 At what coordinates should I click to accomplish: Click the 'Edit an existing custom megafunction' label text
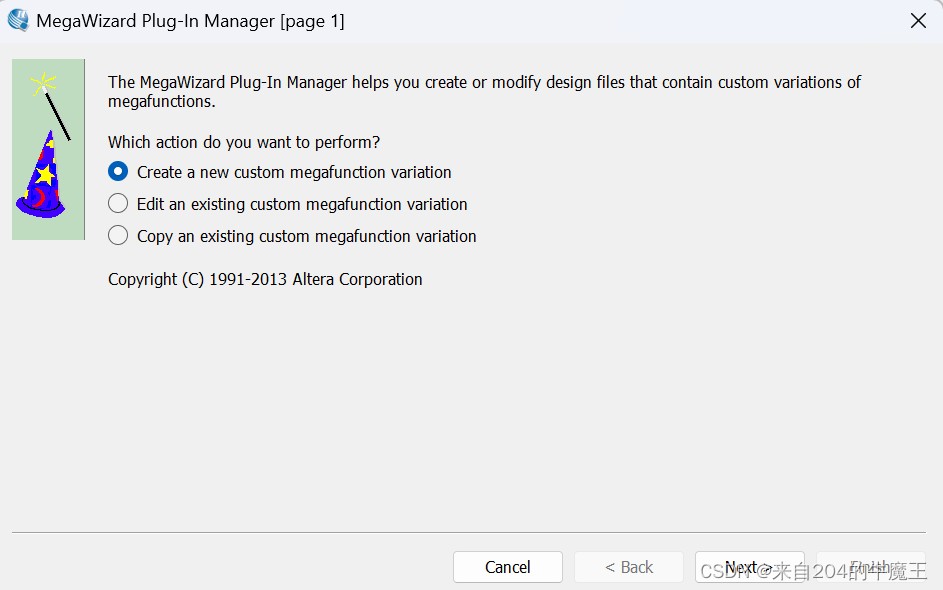point(302,204)
